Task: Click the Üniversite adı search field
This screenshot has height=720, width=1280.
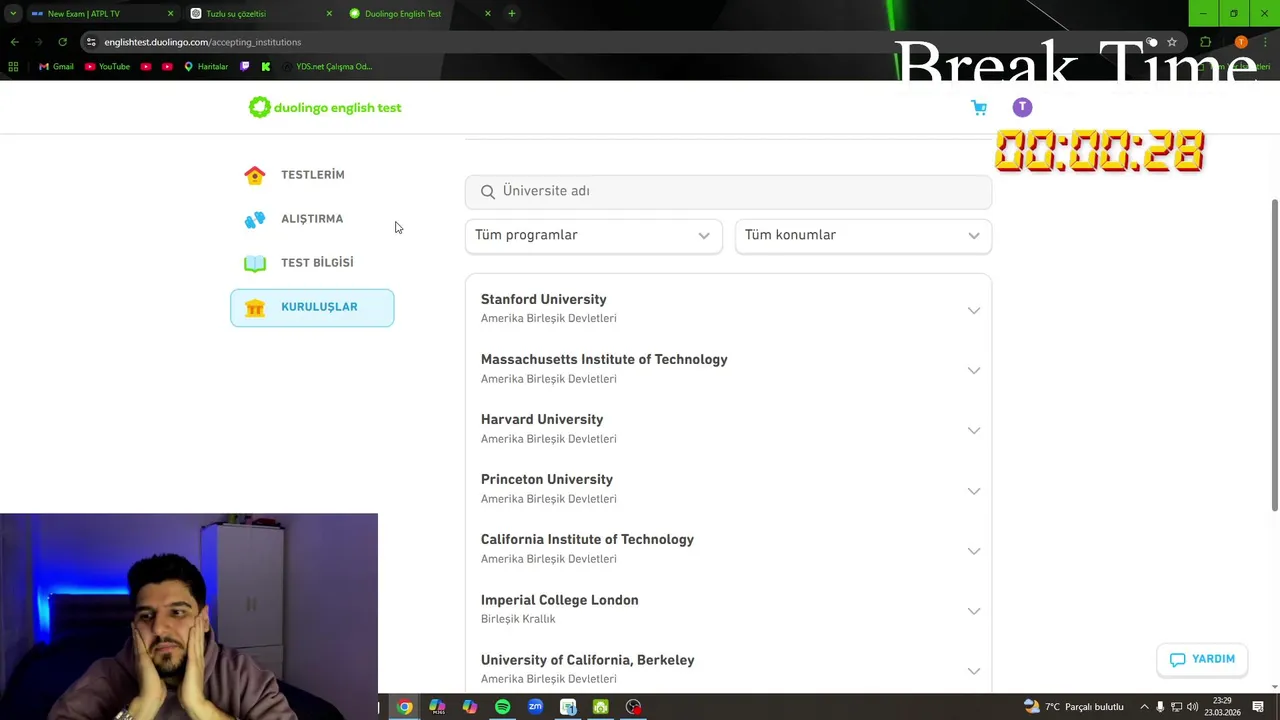Action: (x=728, y=192)
